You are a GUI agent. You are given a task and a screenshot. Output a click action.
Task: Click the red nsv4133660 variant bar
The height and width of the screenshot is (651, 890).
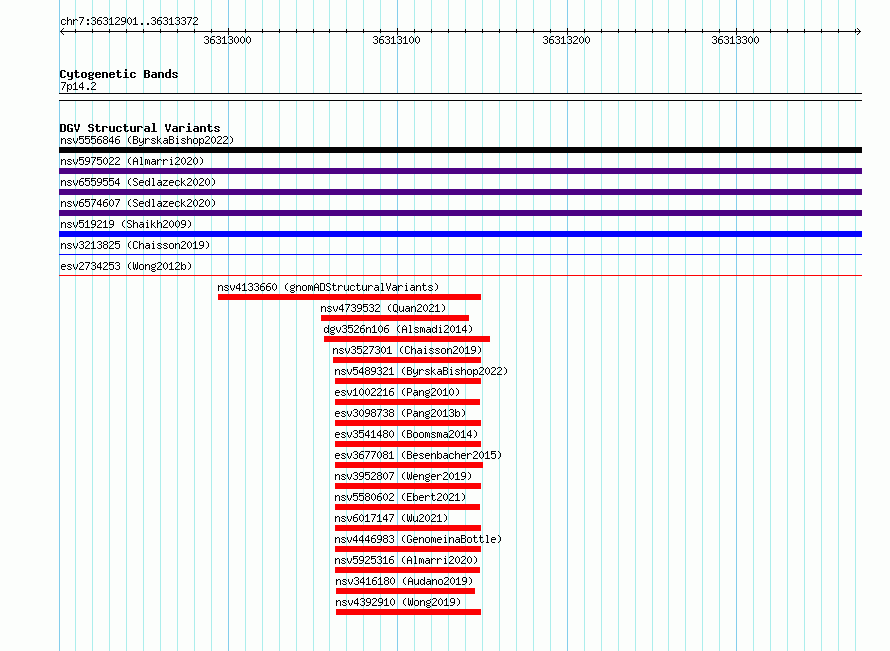(x=349, y=297)
